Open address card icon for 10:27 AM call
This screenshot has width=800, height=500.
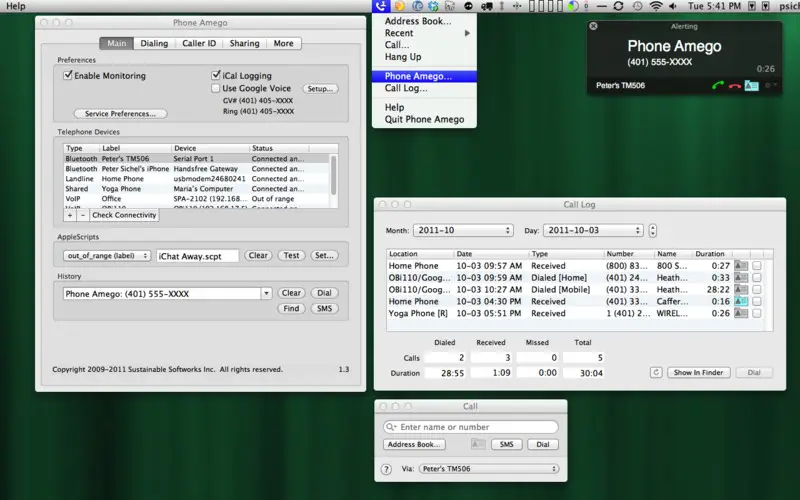click(741, 289)
